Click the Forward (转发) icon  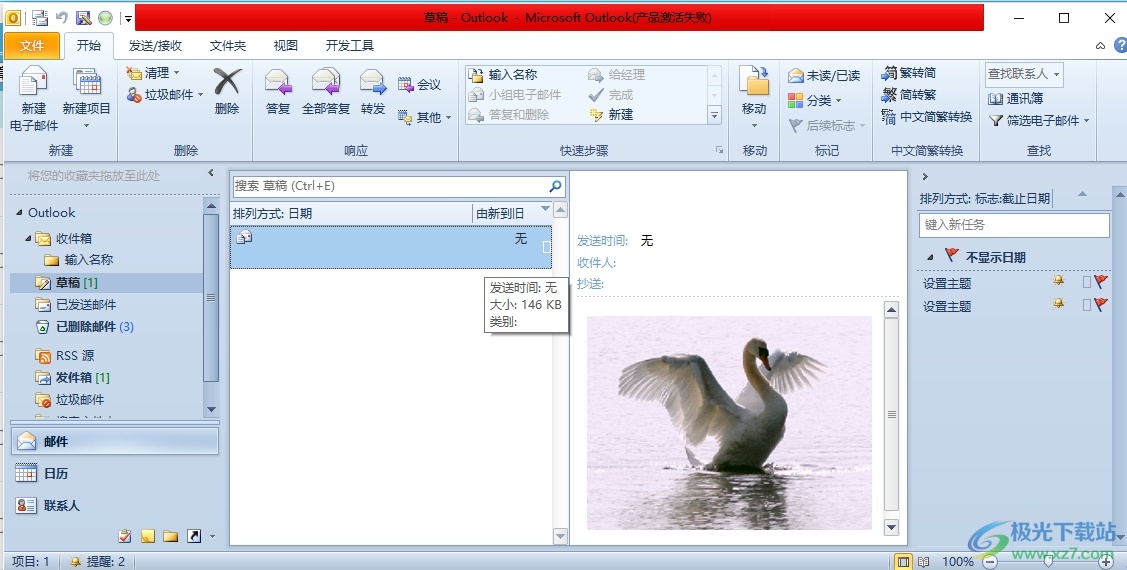click(x=373, y=81)
